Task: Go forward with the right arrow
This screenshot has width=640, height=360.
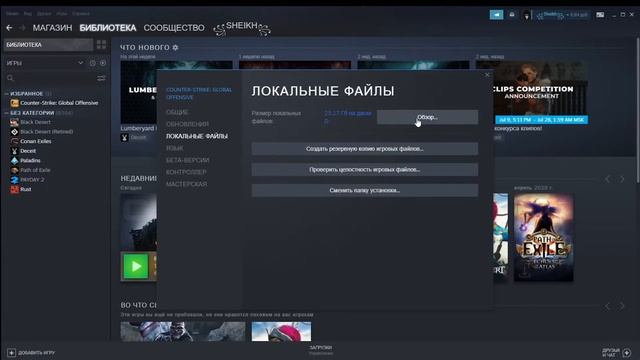Action: (22, 28)
